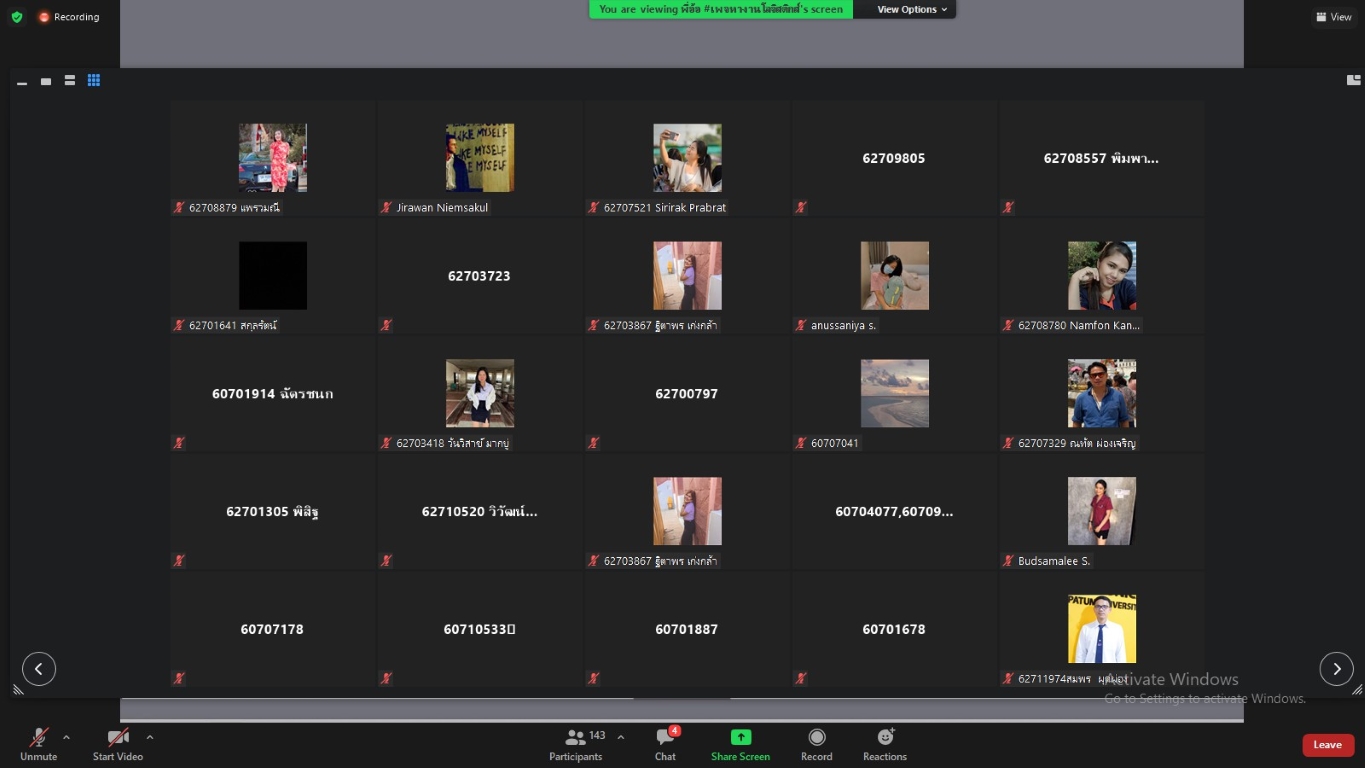
Task: Click the red Leave button
Action: point(1327,744)
